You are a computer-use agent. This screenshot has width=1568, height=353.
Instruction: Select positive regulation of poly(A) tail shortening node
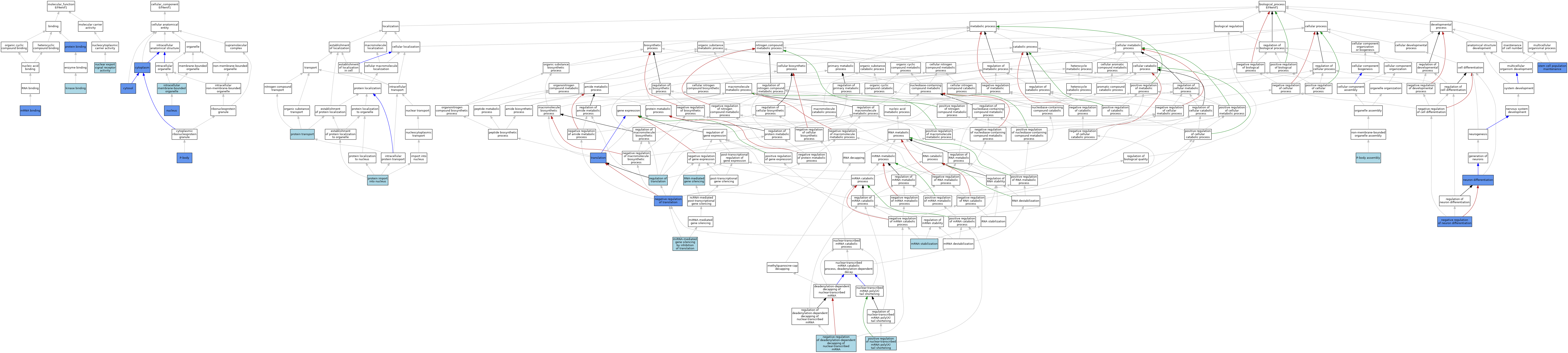[881, 343]
